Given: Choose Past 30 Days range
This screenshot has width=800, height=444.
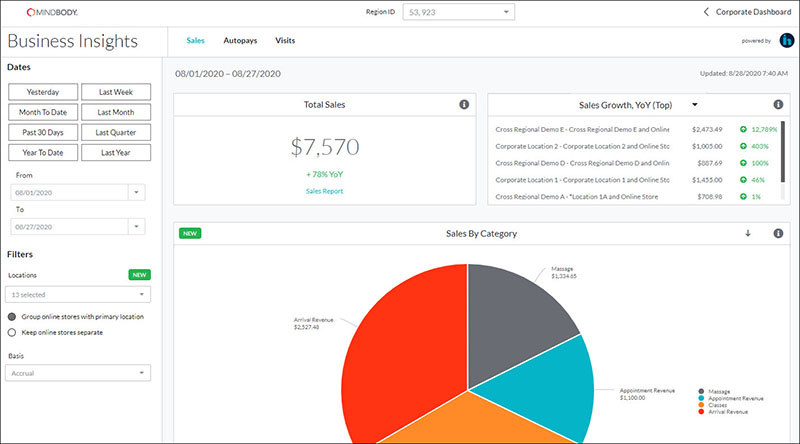Looking at the screenshot, I should click(x=43, y=132).
